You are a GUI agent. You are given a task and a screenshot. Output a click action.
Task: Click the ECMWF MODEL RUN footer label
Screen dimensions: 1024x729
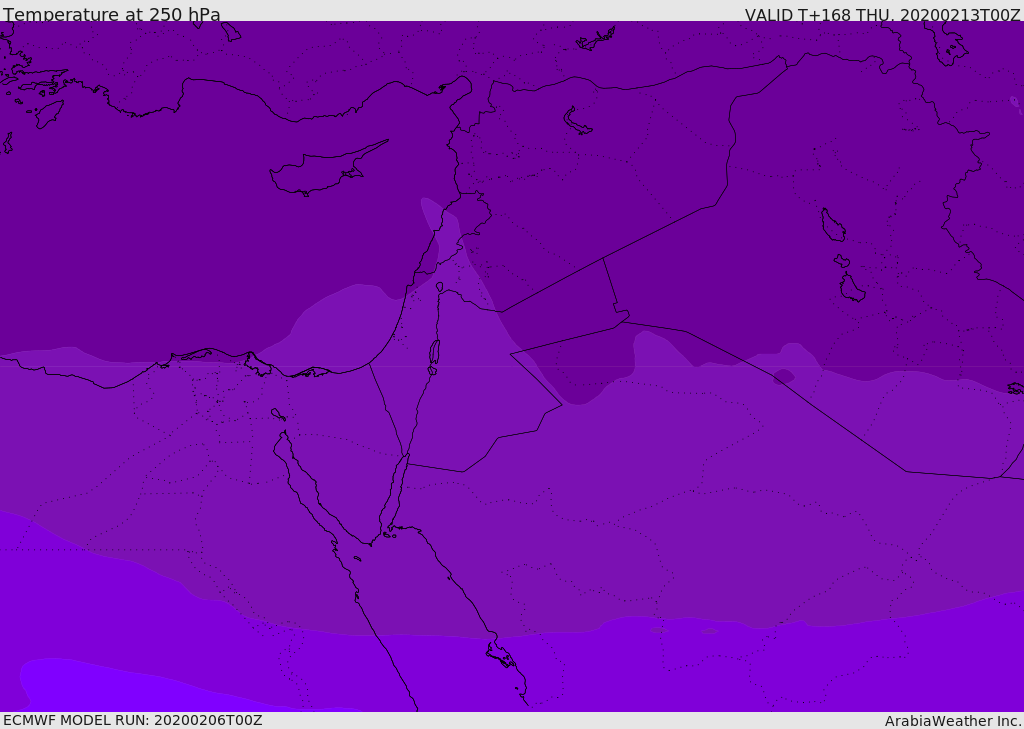(133, 720)
